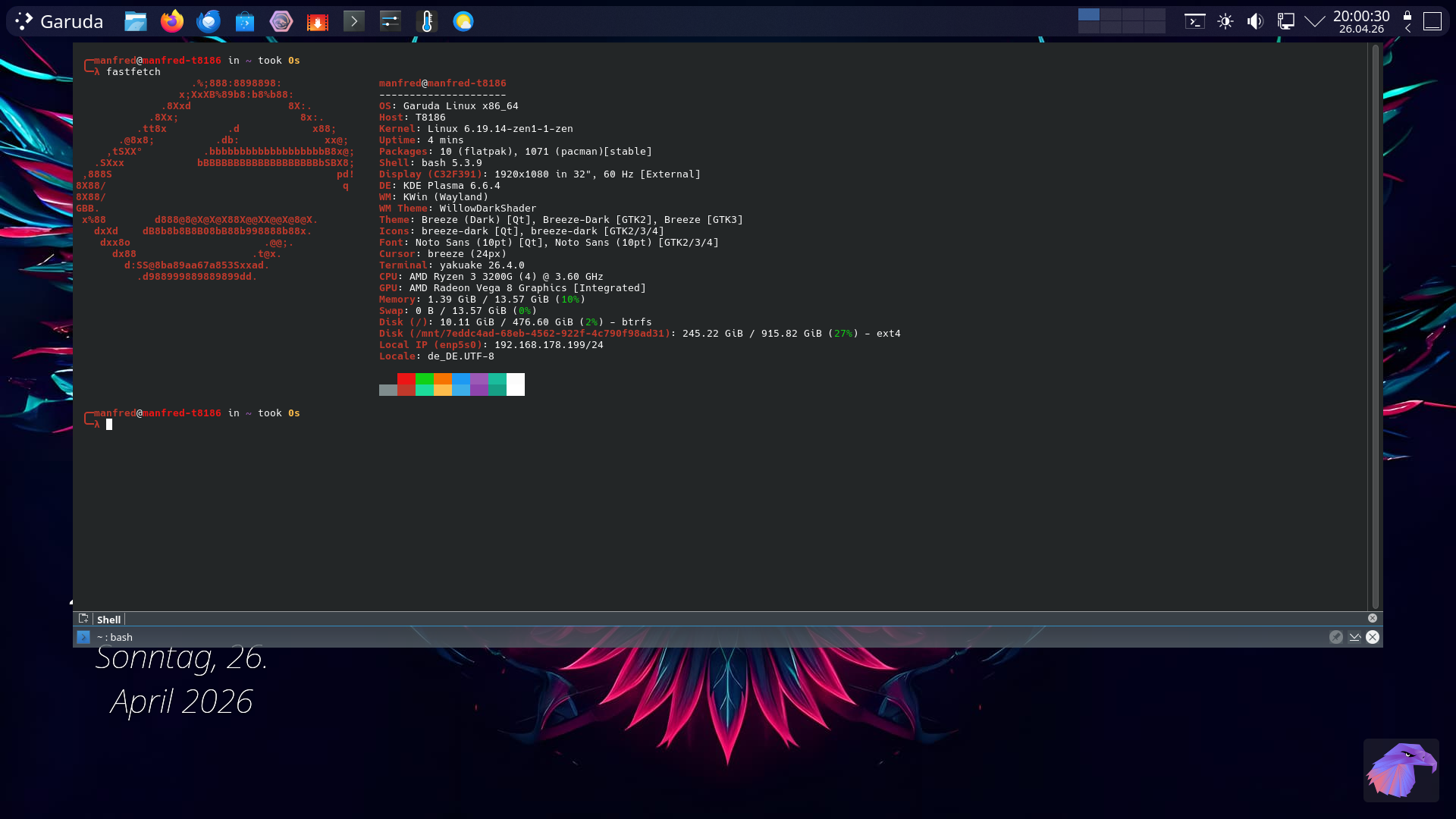Open the red film download app
Image resolution: width=1456 pixels, height=819 pixels.
[318, 21]
